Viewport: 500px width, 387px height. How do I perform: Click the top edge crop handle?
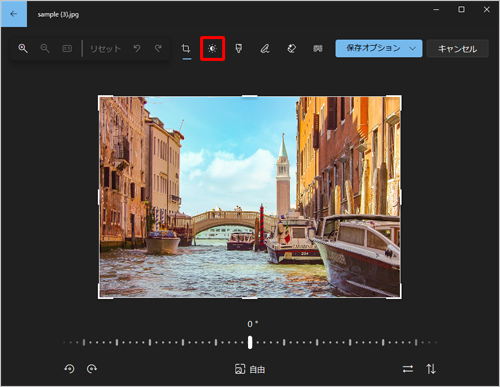(x=250, y=96)
